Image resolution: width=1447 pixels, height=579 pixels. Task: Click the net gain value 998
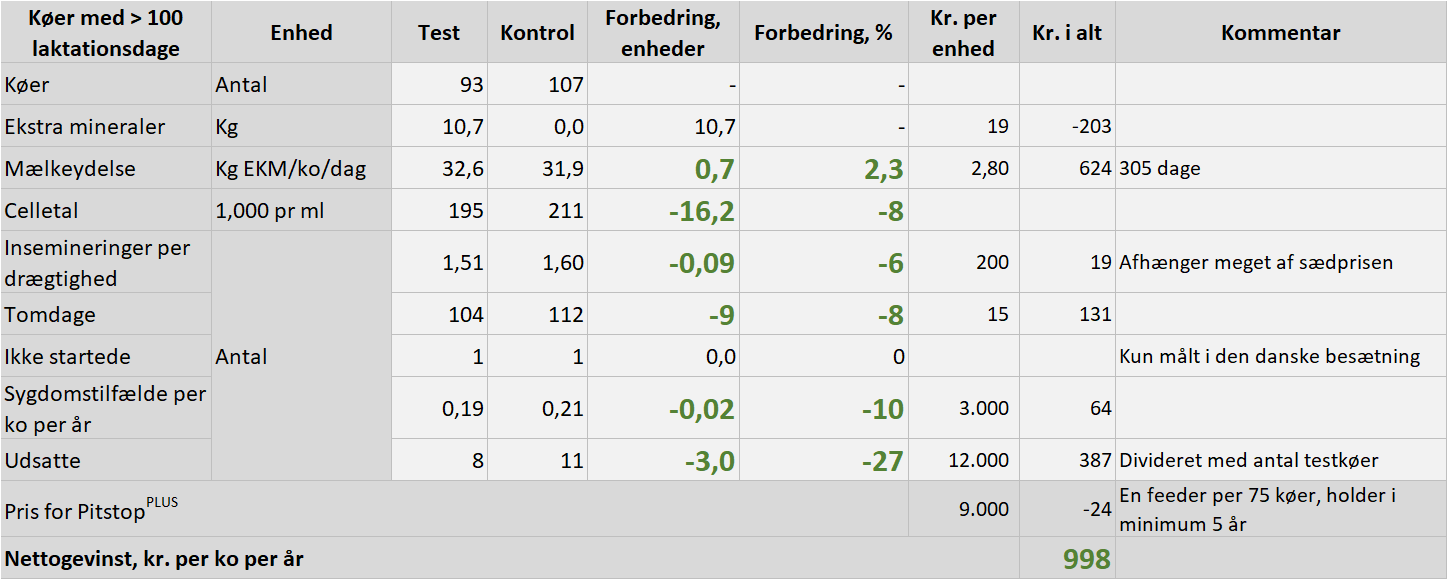(x=1086, y=559)
